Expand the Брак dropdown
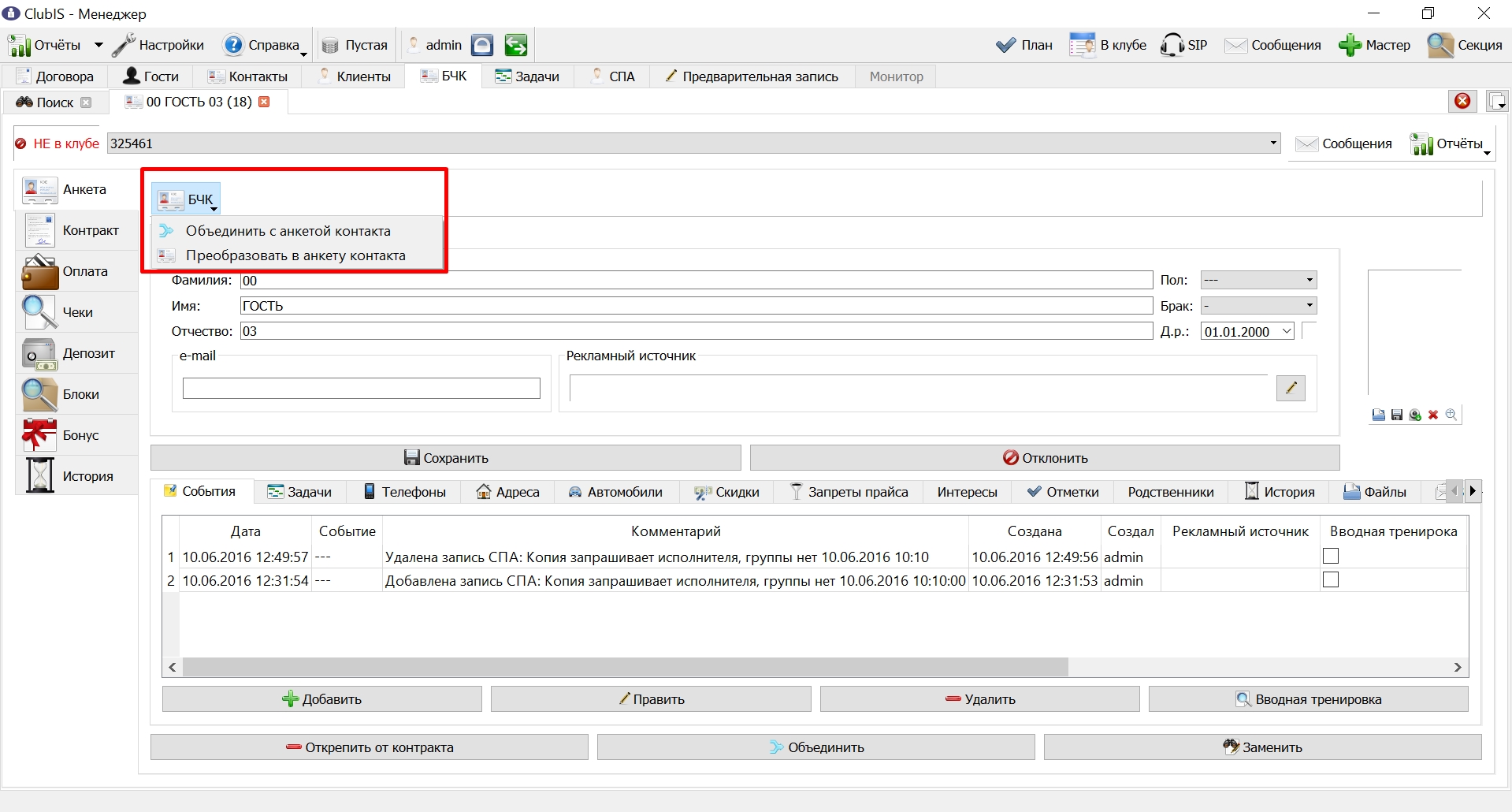The image size is (1512, 812). (1258, 305)
